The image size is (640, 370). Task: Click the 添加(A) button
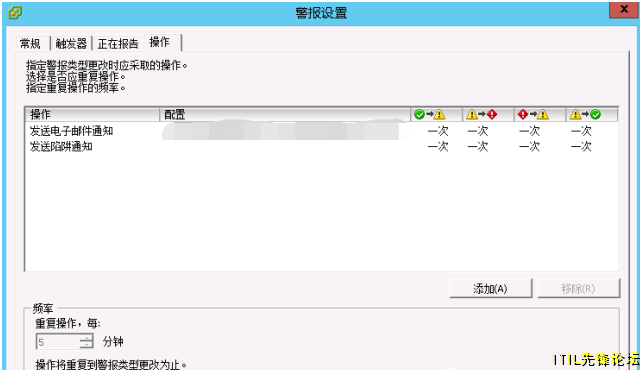coord(491,288)
